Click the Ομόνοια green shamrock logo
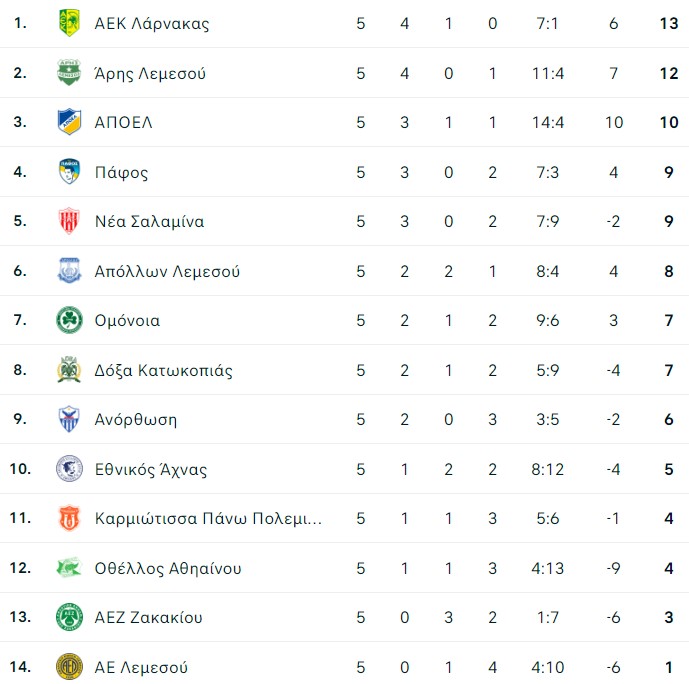 tap(69, 320)
